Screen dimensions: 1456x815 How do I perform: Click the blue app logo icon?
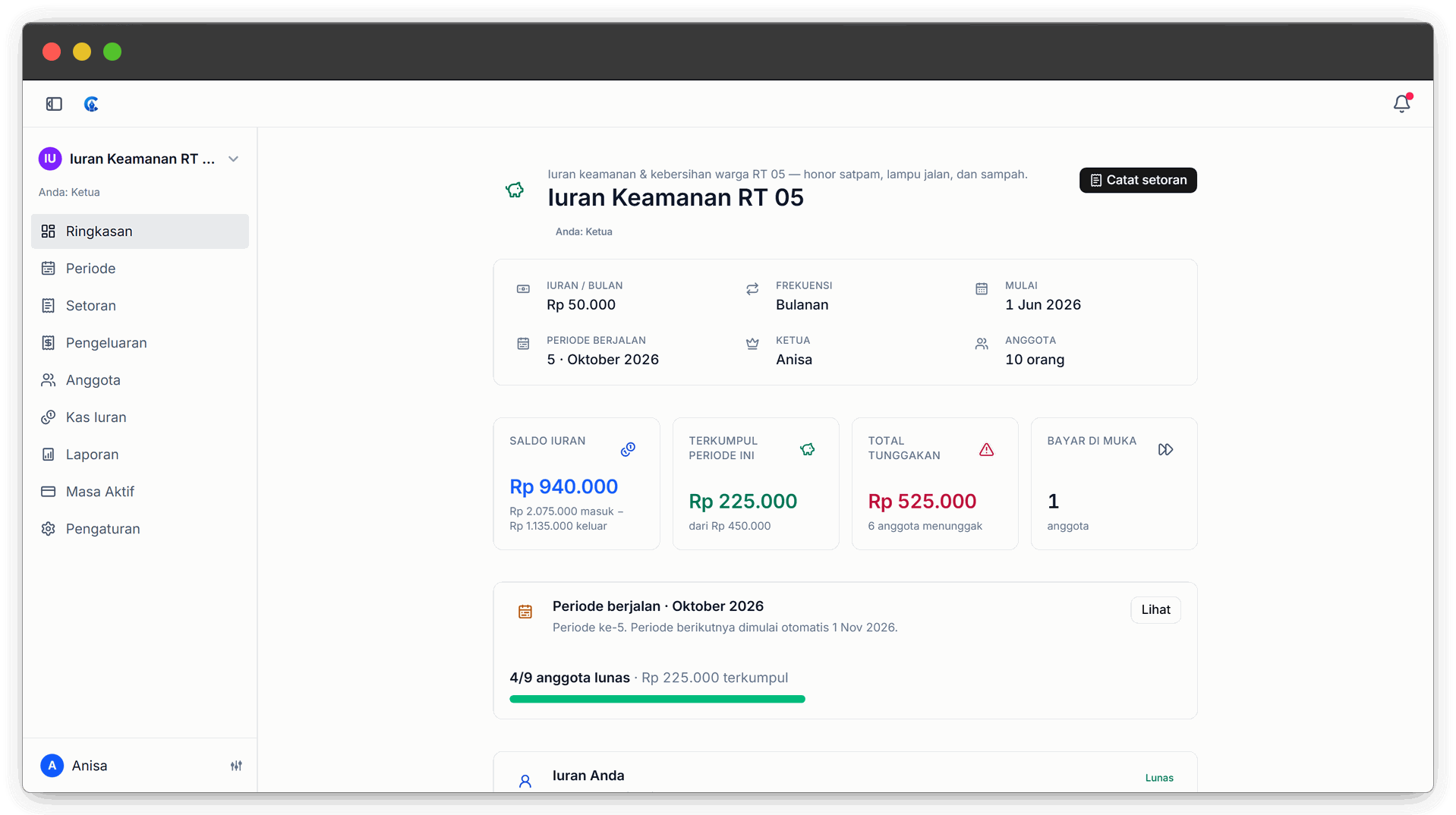[x=91, y=104]
